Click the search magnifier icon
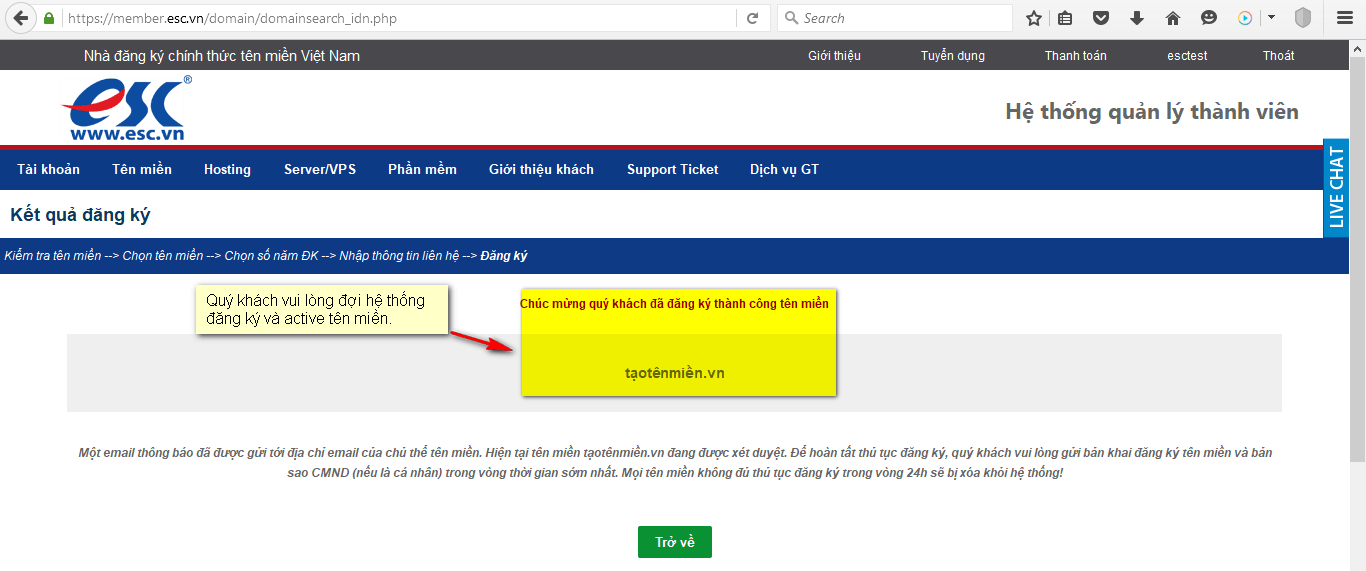The image size is (1366, 571). pyautogui.click(x=792, y=18)
